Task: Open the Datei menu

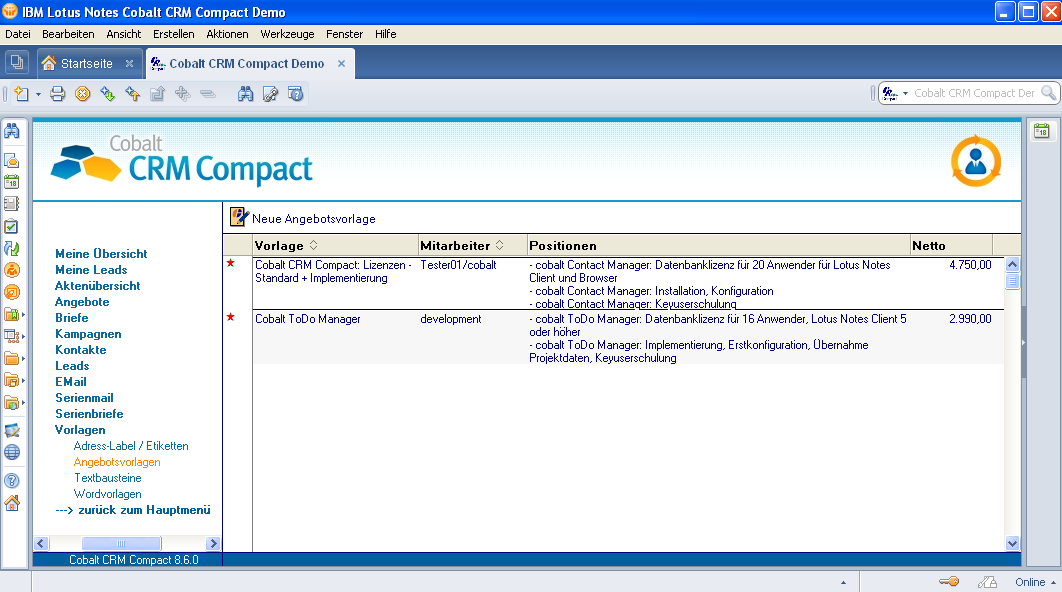Action: [x=18, y=34]
